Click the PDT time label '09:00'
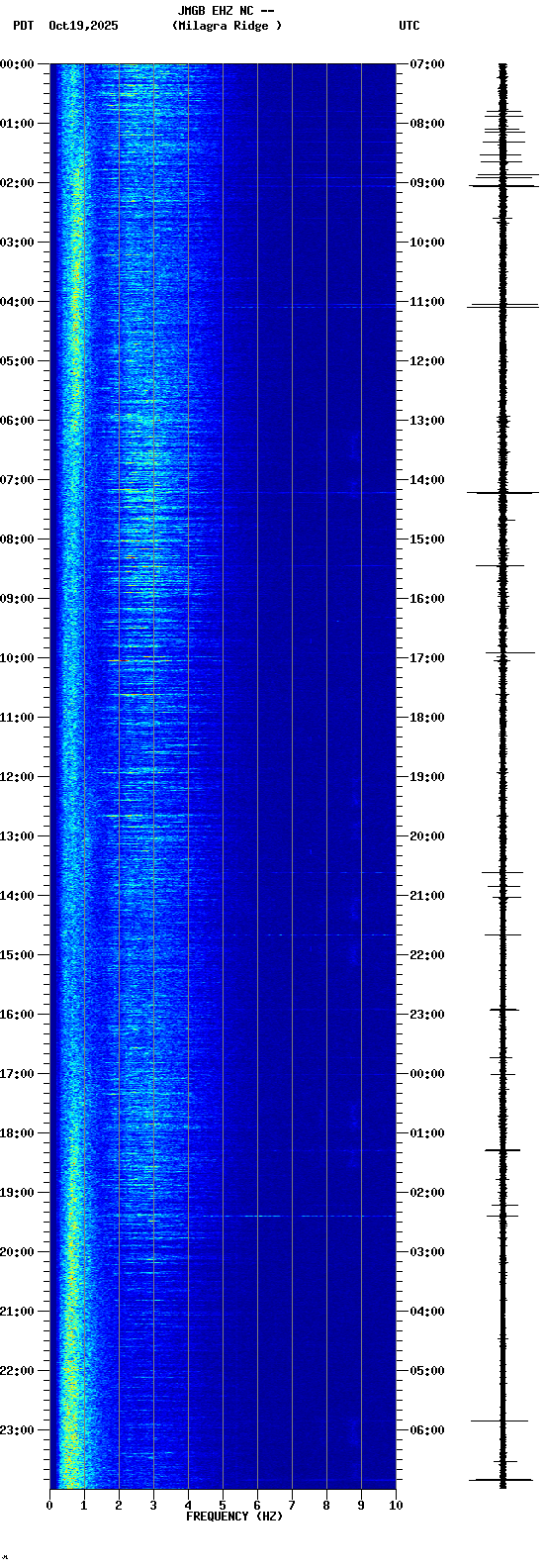Screen dimensions: 546x1568 17,599
